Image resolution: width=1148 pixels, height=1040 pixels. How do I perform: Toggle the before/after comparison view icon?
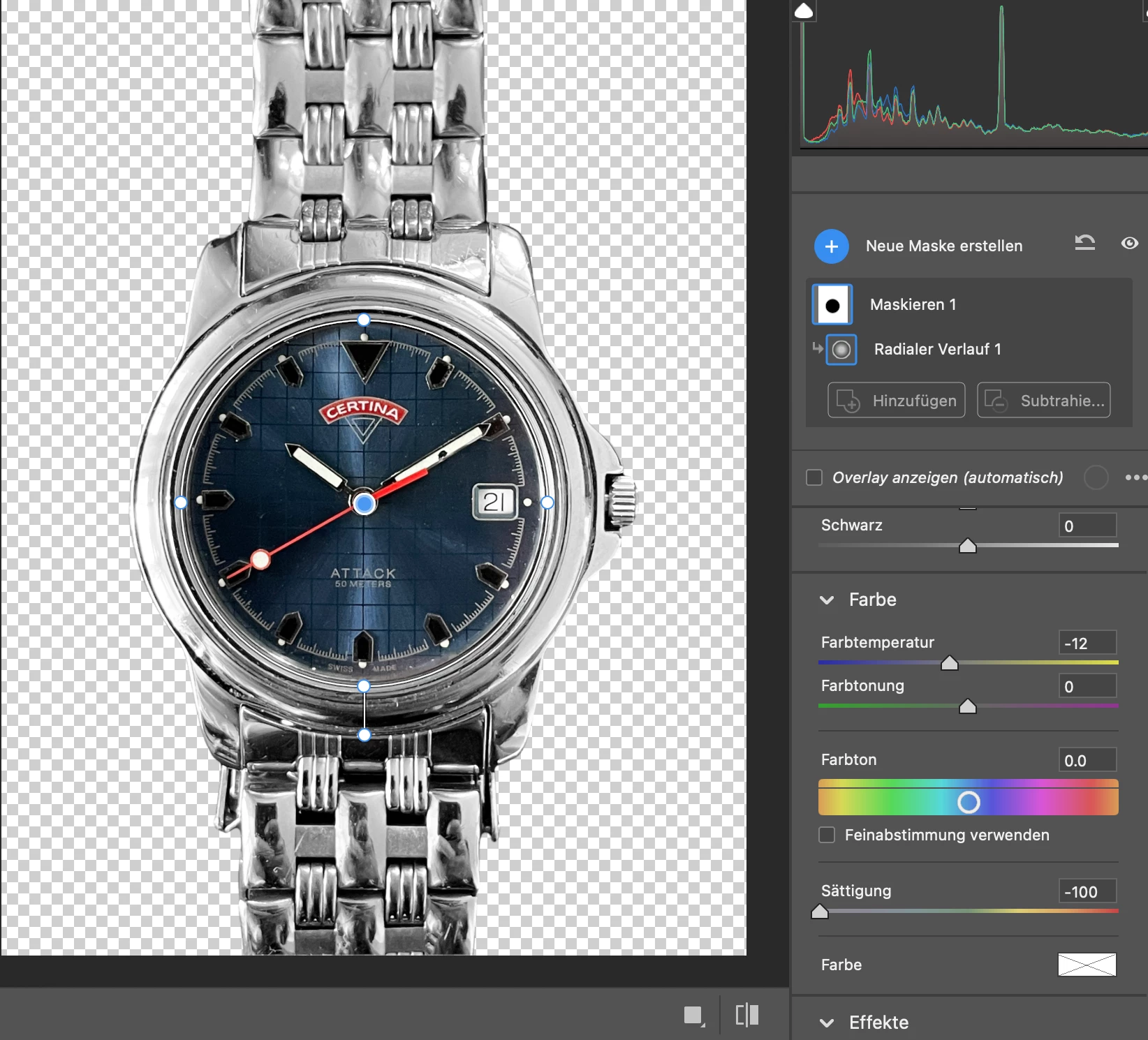pyautogui.click(x=747, y=1015)
